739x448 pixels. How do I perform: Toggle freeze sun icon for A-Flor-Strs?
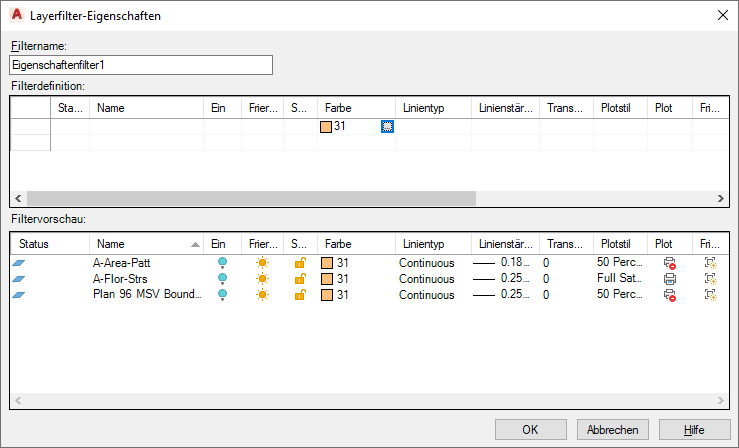tap(263, 279)
